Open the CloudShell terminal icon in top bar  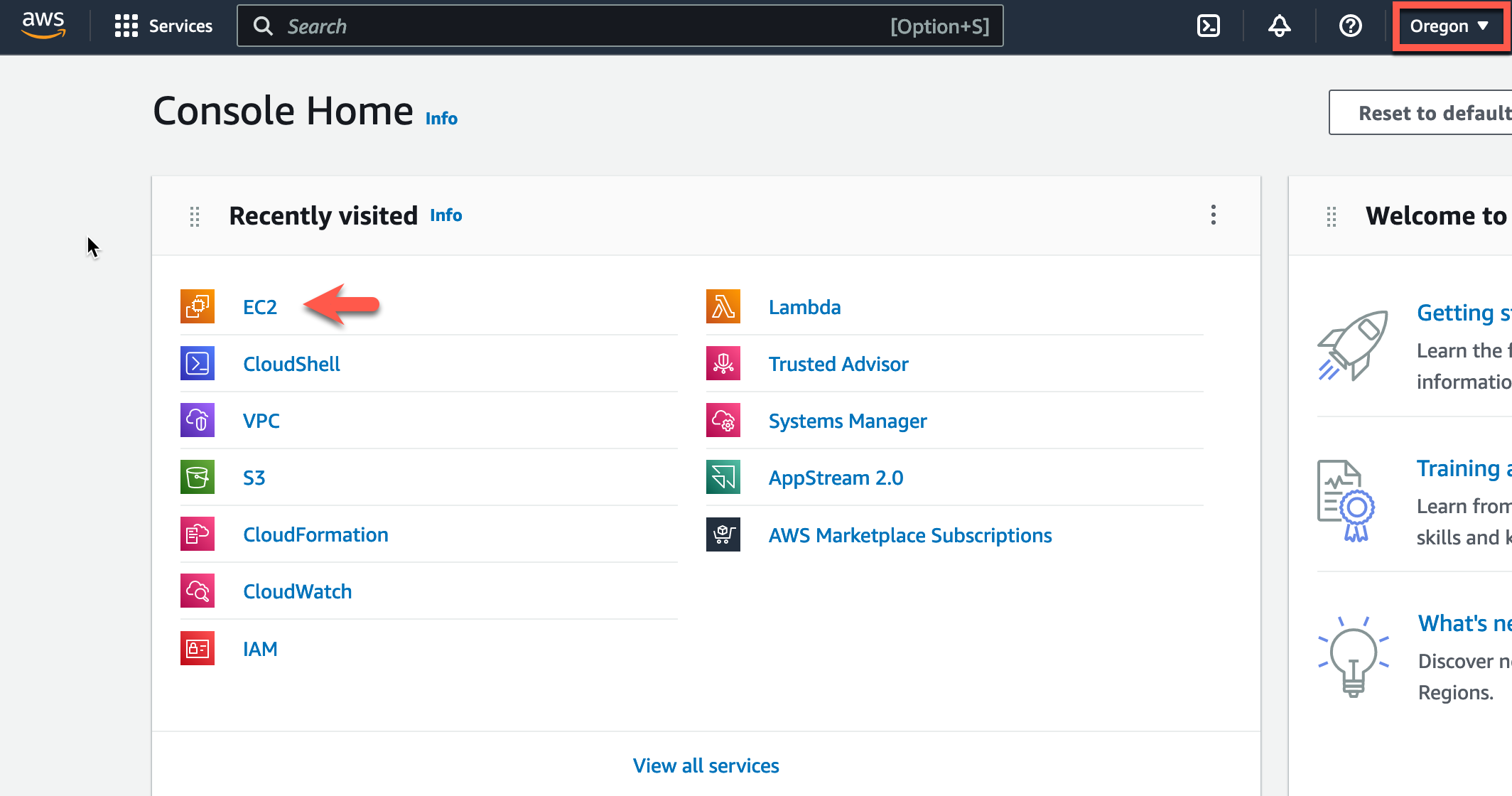(1208, 26)
